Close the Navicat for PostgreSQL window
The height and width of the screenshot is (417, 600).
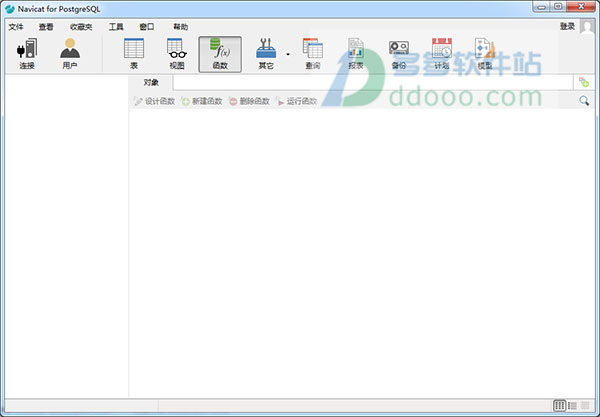(581, 7)
